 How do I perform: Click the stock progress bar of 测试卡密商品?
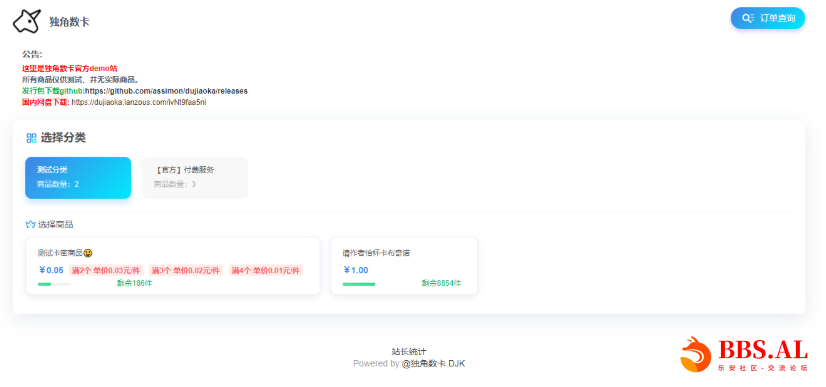click(x=54, y=284)
